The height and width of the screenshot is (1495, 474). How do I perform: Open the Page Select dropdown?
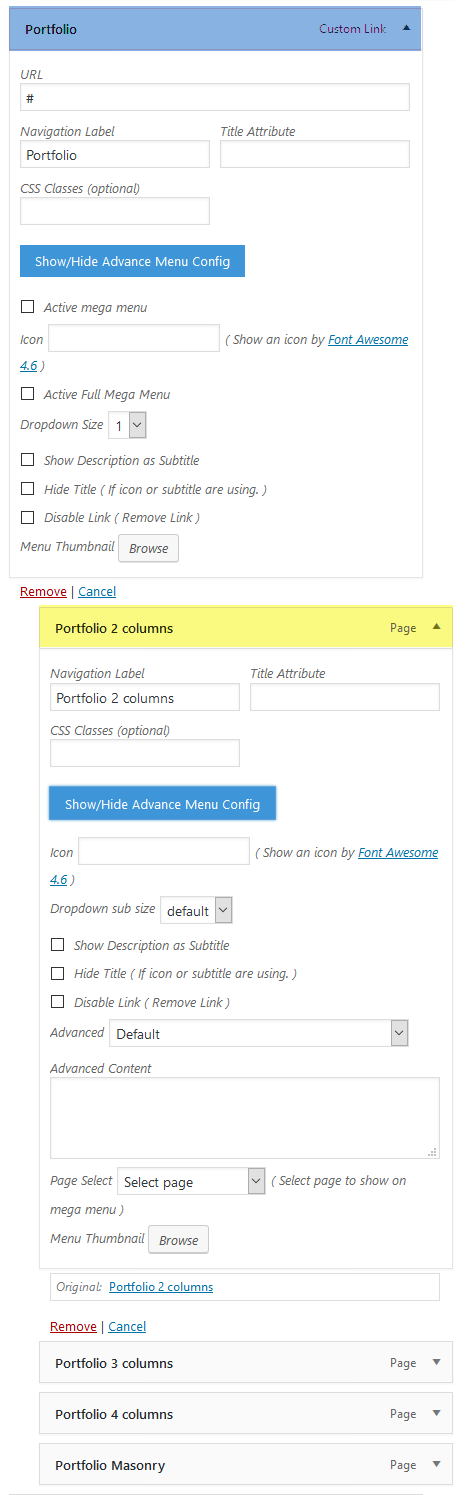coord(191,1181)
